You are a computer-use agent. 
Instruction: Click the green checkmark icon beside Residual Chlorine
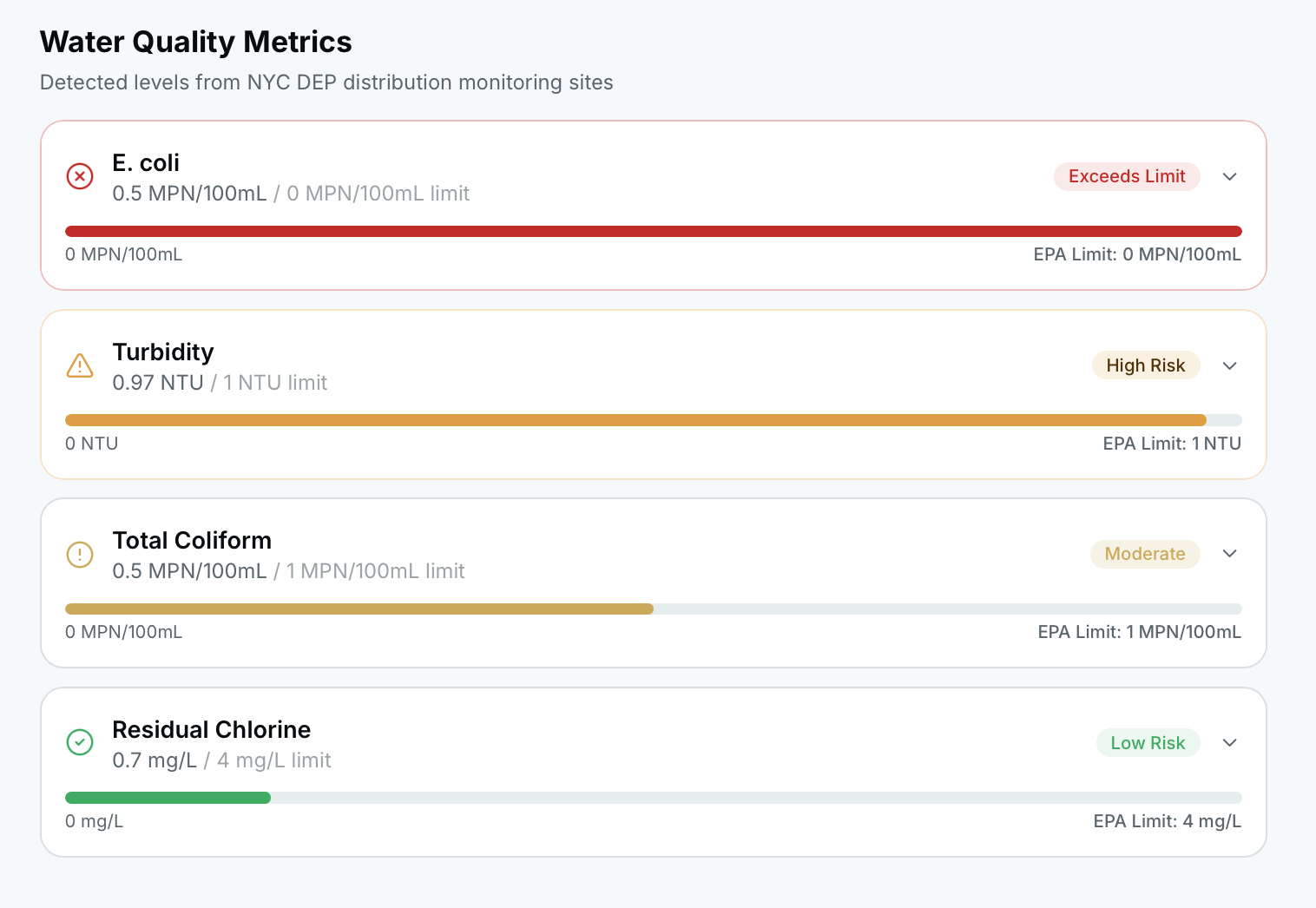(x=80, y=742)
